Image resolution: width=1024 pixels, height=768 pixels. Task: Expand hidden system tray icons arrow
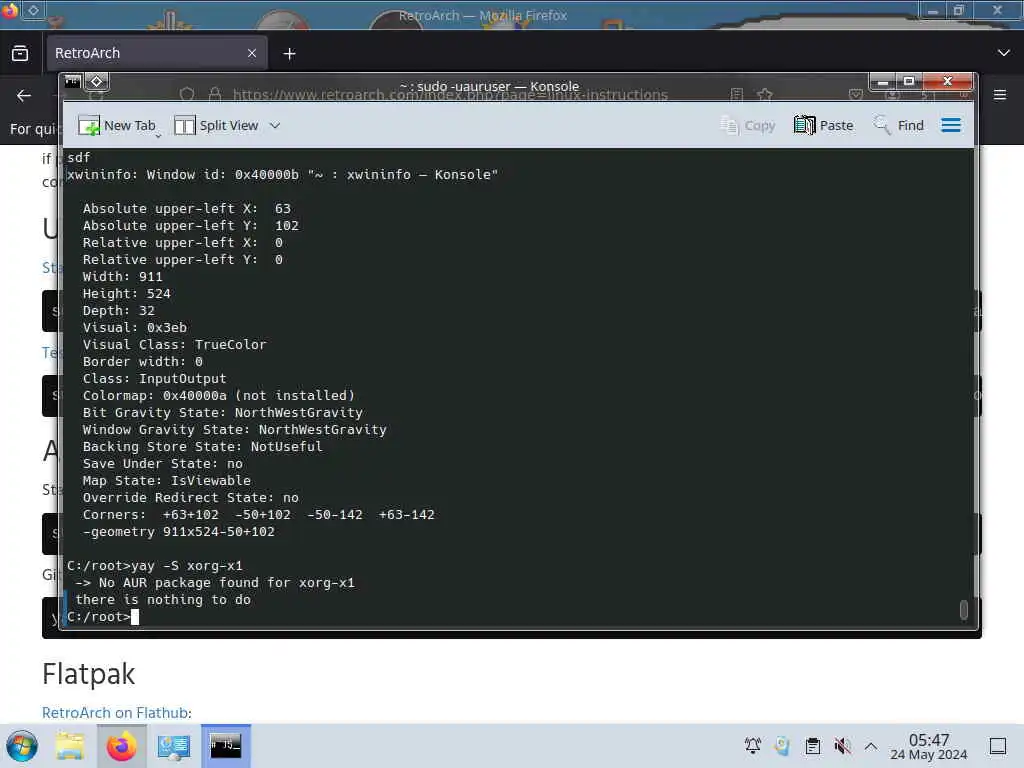(871, 745)
